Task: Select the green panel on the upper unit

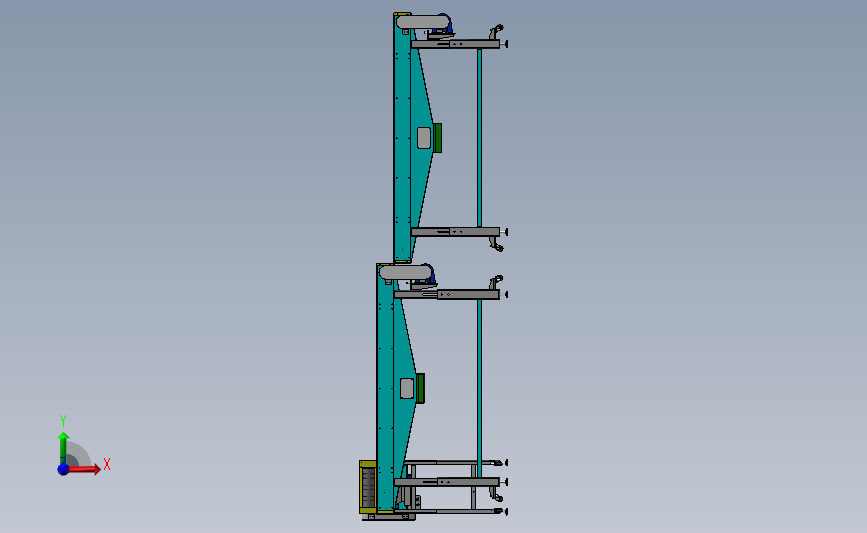Action: (437, 138)
